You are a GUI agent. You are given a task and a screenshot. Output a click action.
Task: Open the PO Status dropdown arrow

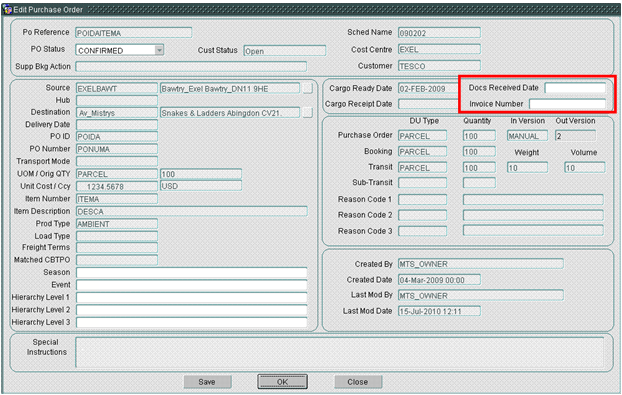point(159,50)
